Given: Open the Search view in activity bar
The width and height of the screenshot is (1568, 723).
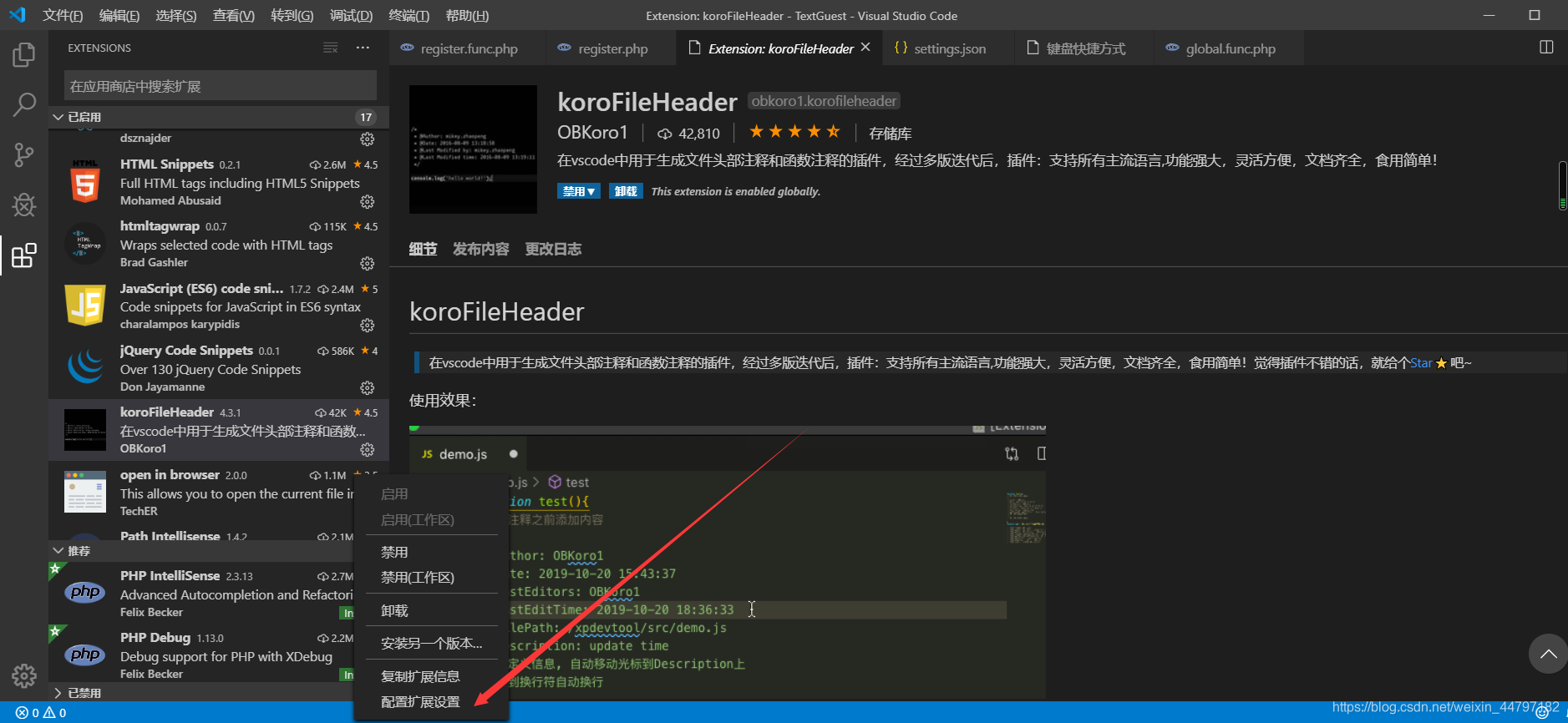Looking at the screenshot, I should coord(24,104).
